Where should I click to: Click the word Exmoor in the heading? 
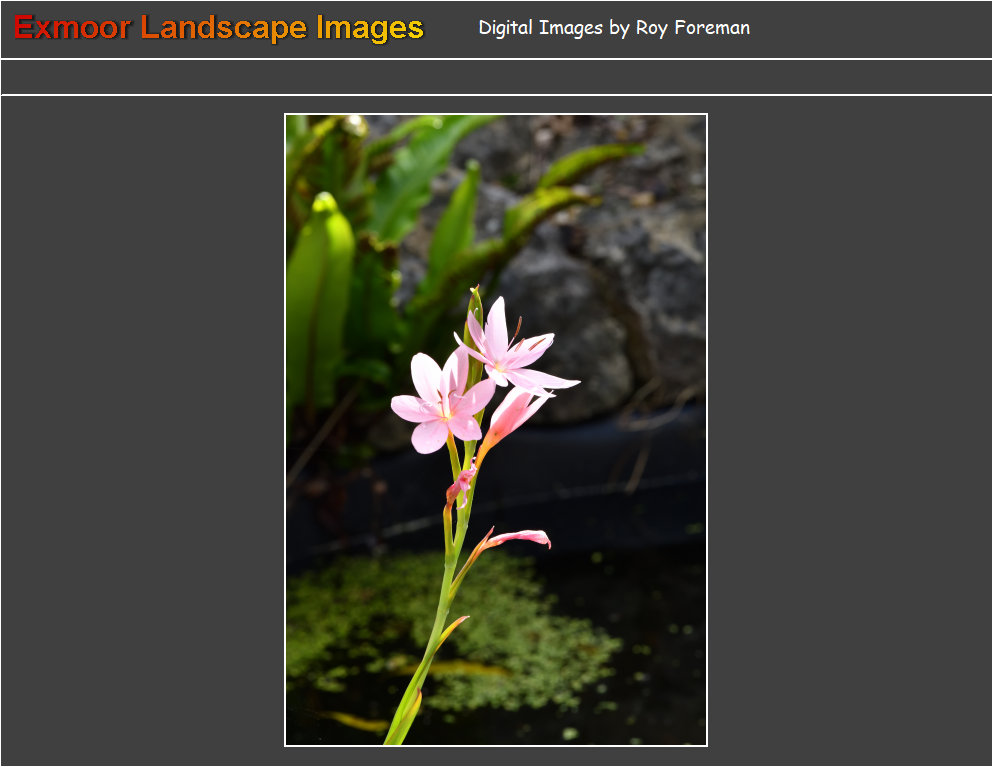tap(72, 28)
